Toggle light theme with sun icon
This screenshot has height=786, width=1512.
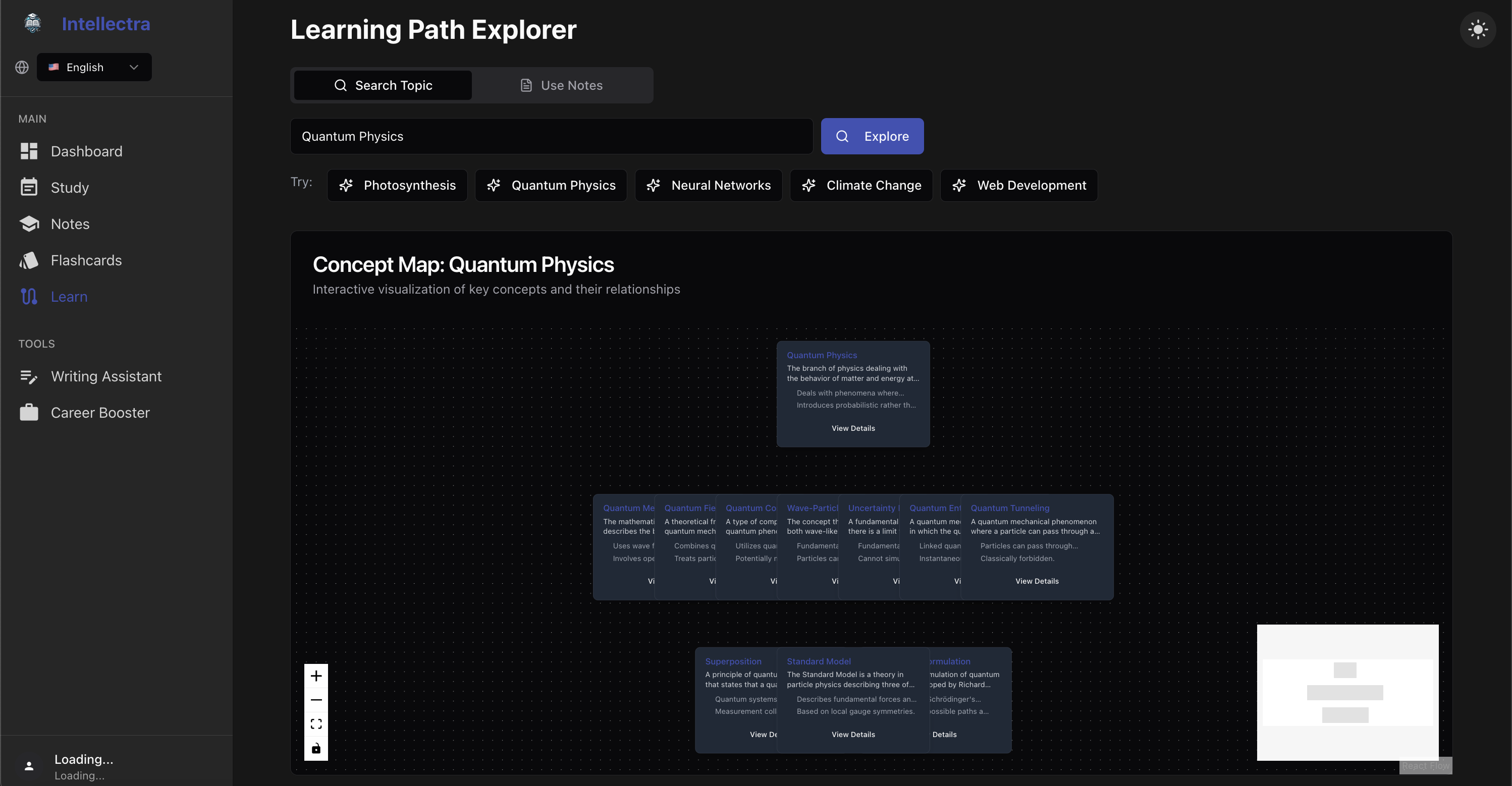[1477, 29]
